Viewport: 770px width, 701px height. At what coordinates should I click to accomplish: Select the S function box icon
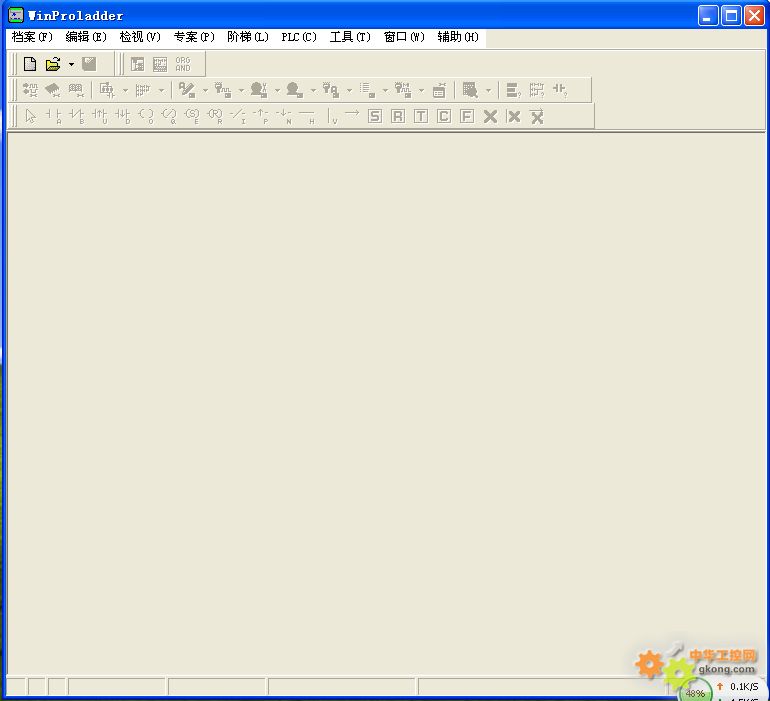click(374, 116)
